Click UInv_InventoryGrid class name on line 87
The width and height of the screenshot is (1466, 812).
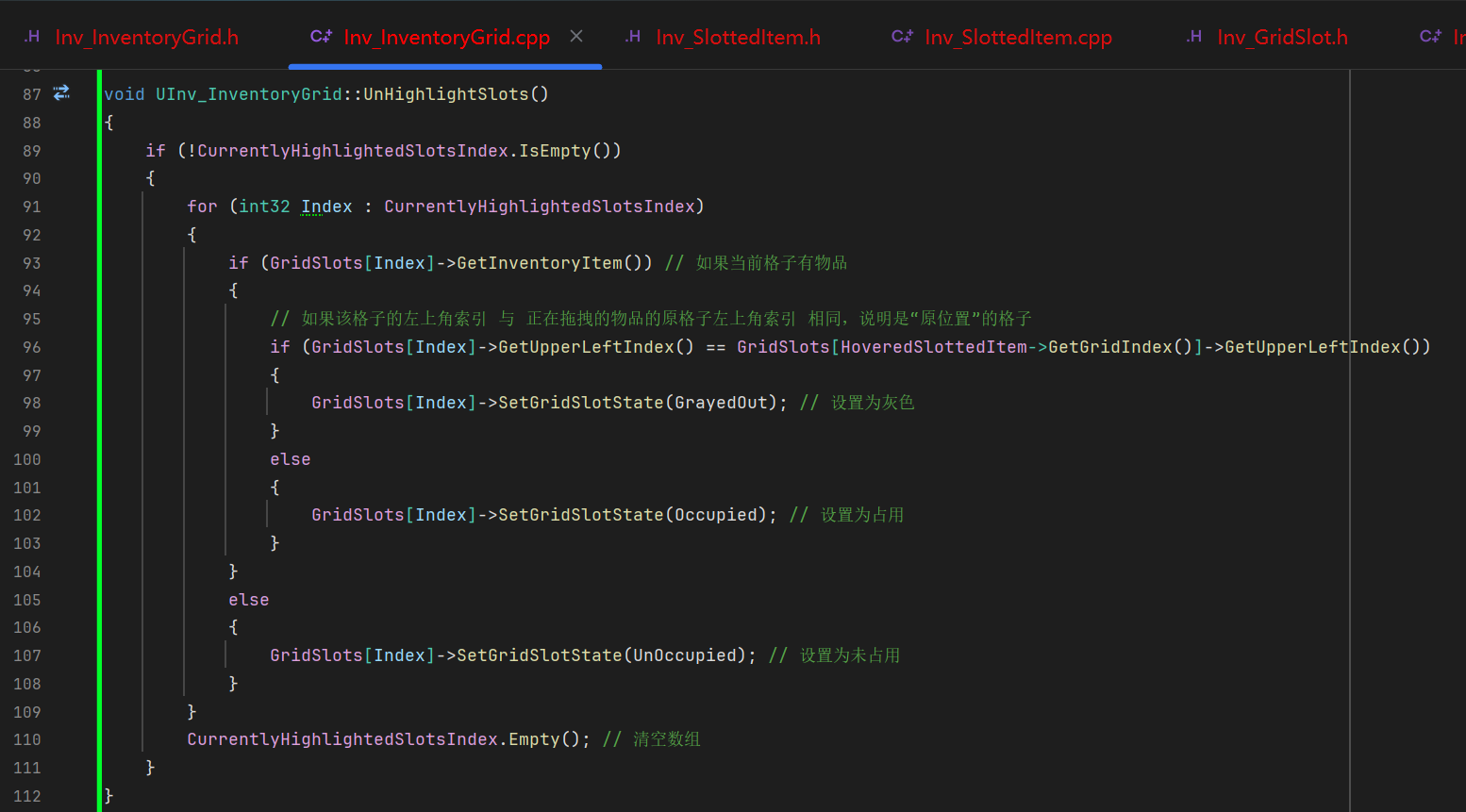click(249, 94)
